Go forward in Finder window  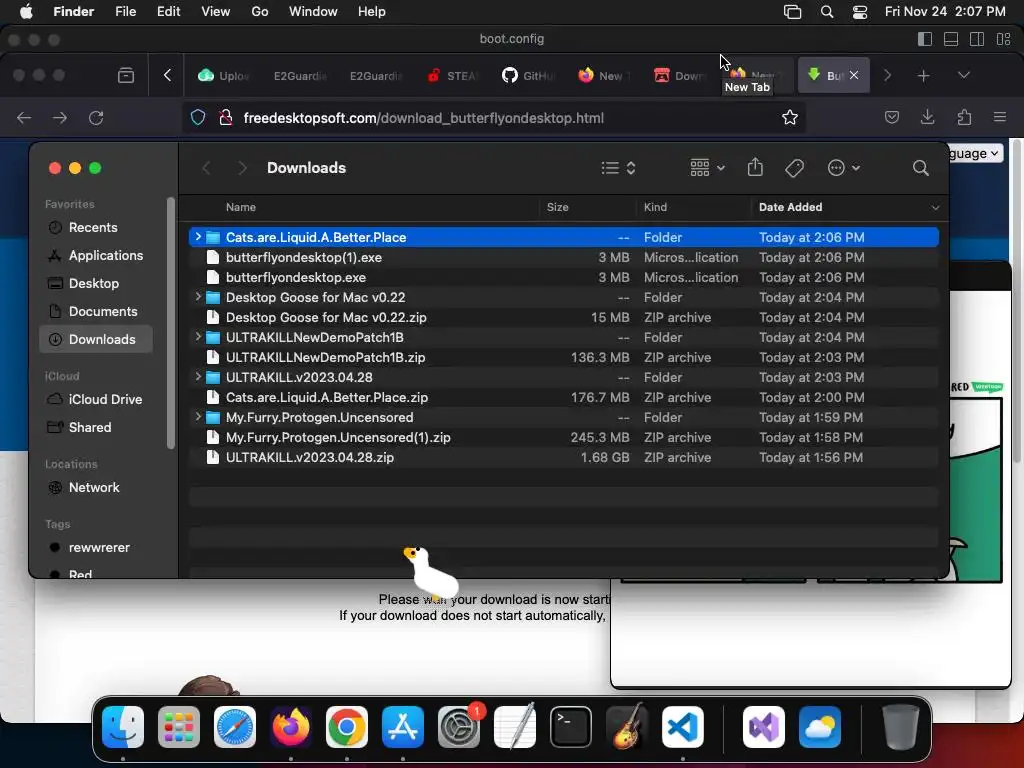pos(242,168)
